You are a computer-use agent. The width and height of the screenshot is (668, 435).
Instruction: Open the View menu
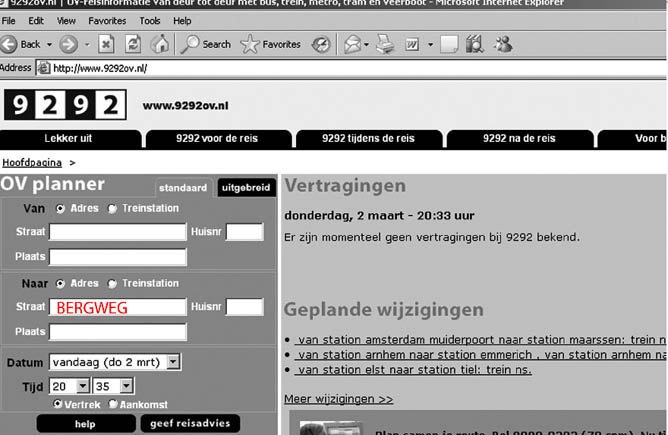coord(66,21)
